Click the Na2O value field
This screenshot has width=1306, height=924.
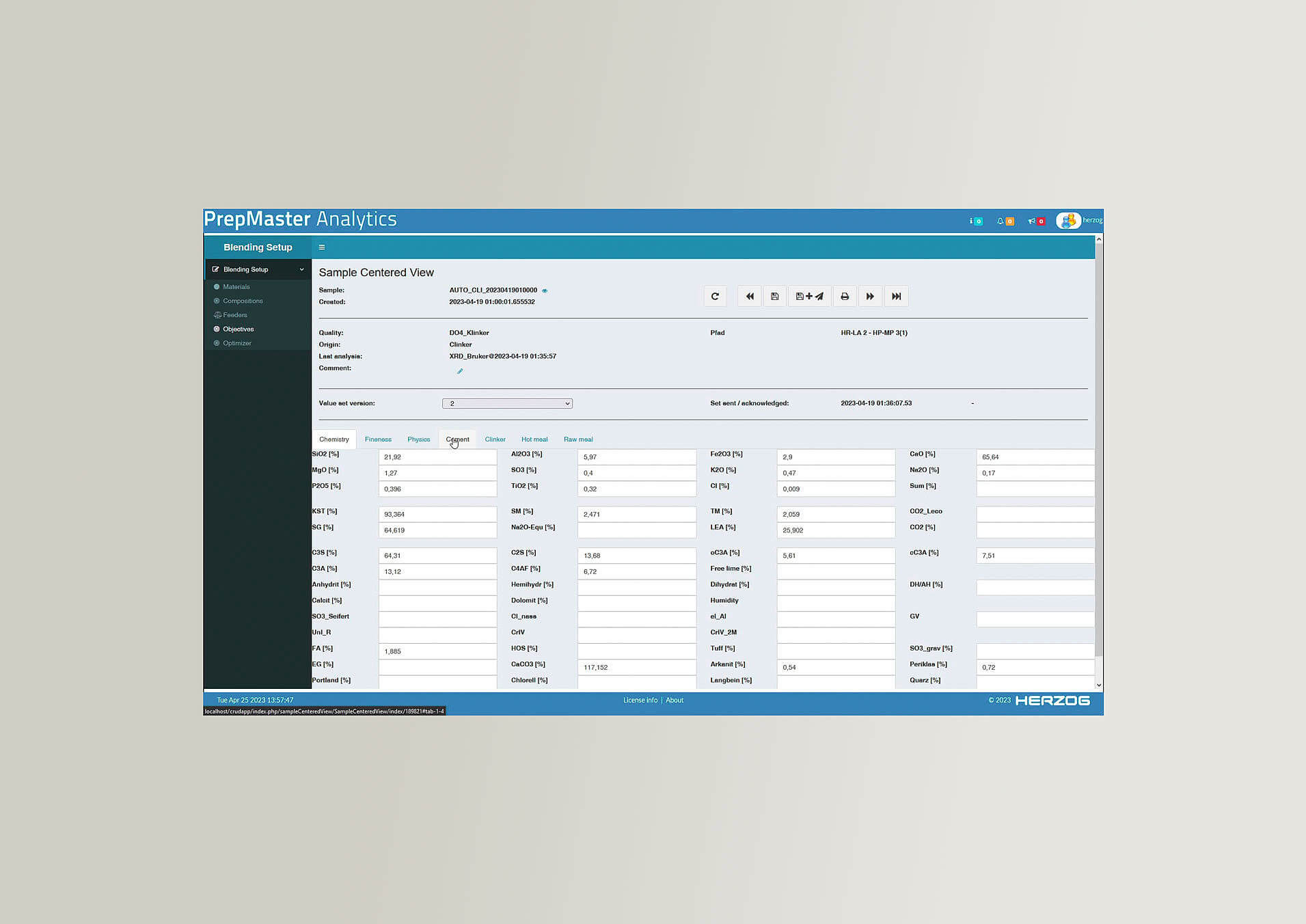[x=1035, y=473]
